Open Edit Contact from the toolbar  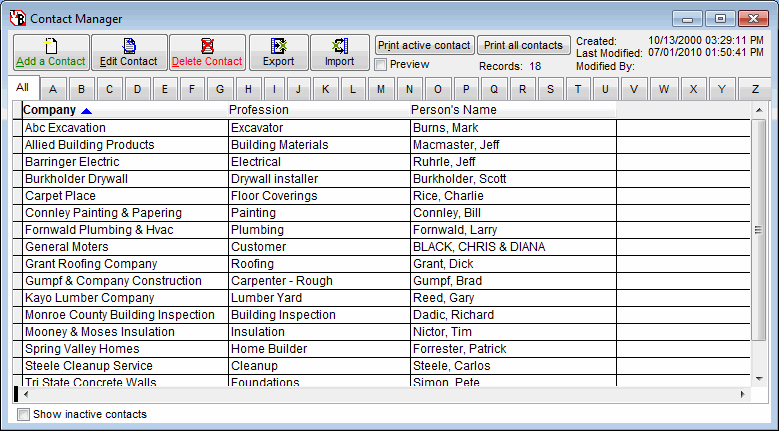click(129, 52)
